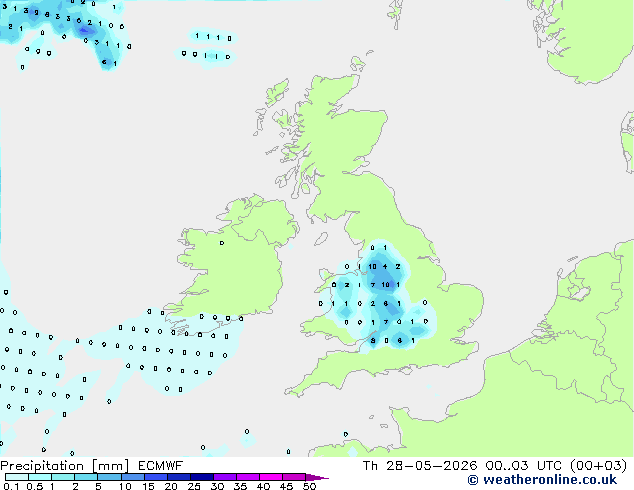Viewport: 634px width, 490px height.
Task: Select the 25–30 mm dark navy legend box
Action: coord(202,477)
